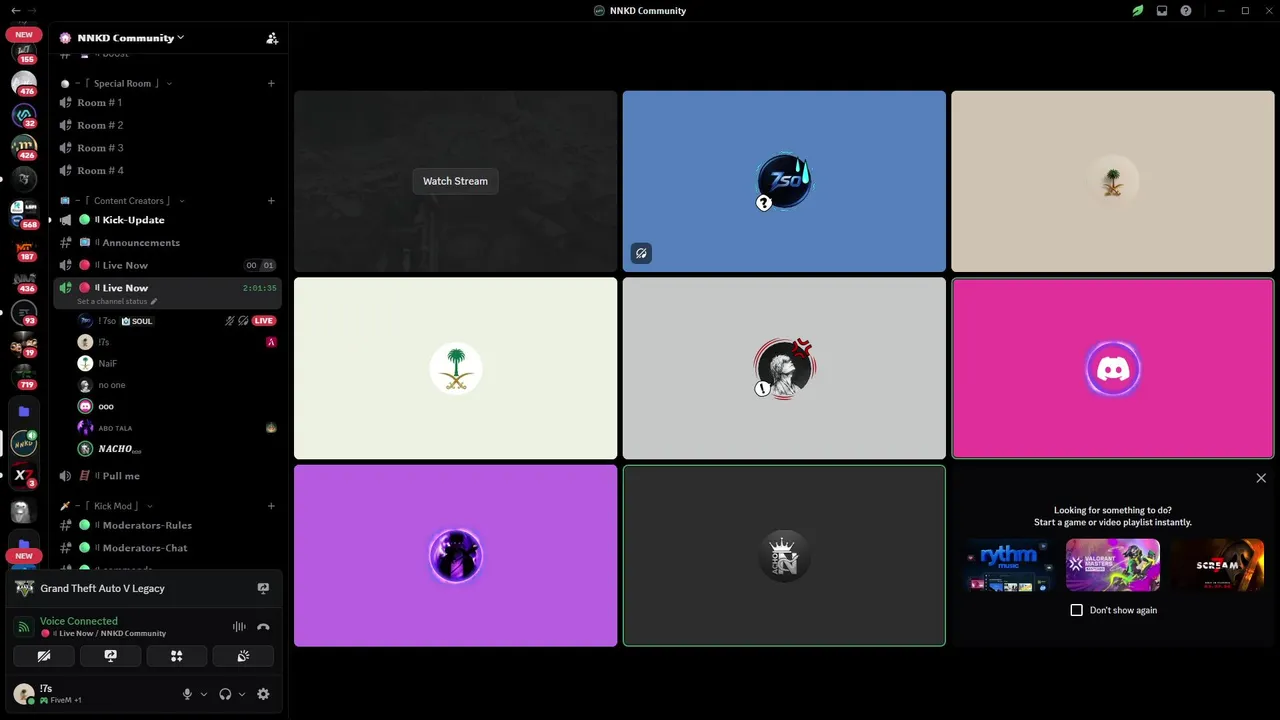Check the Don't show again checkbox
Screen dimensions: 1280x720
[1076, 610]
